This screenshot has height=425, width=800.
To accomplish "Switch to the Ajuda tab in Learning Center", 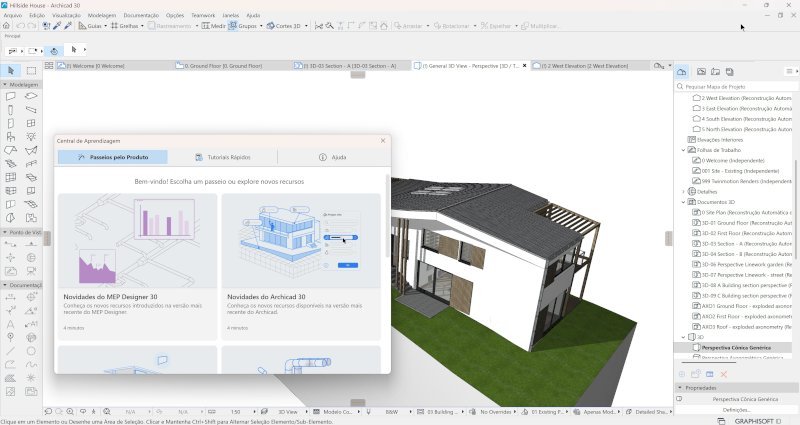I will (x=333, y=157).
